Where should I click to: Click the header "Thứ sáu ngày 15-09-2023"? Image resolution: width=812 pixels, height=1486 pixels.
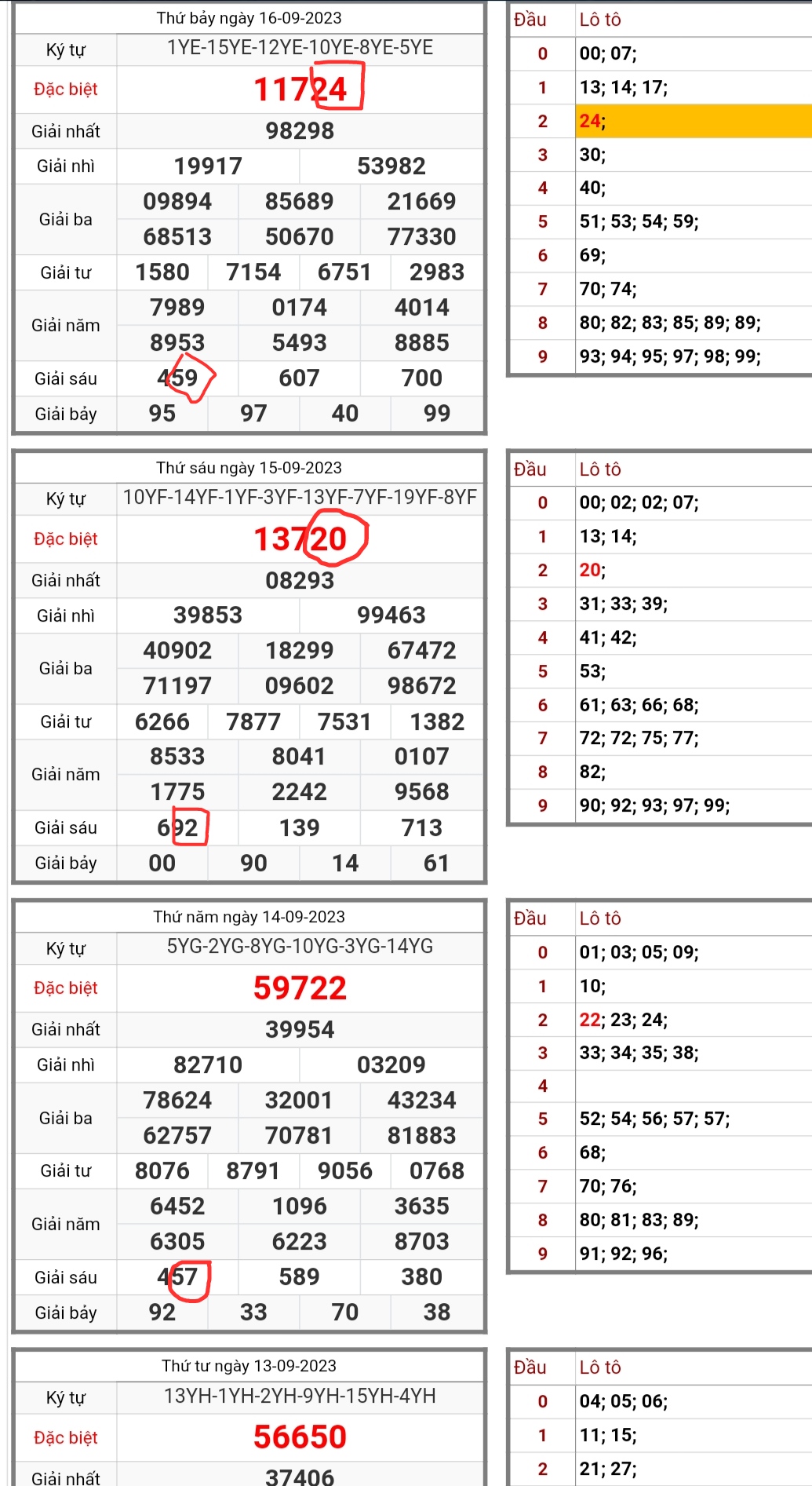click(x=249, y=468)
